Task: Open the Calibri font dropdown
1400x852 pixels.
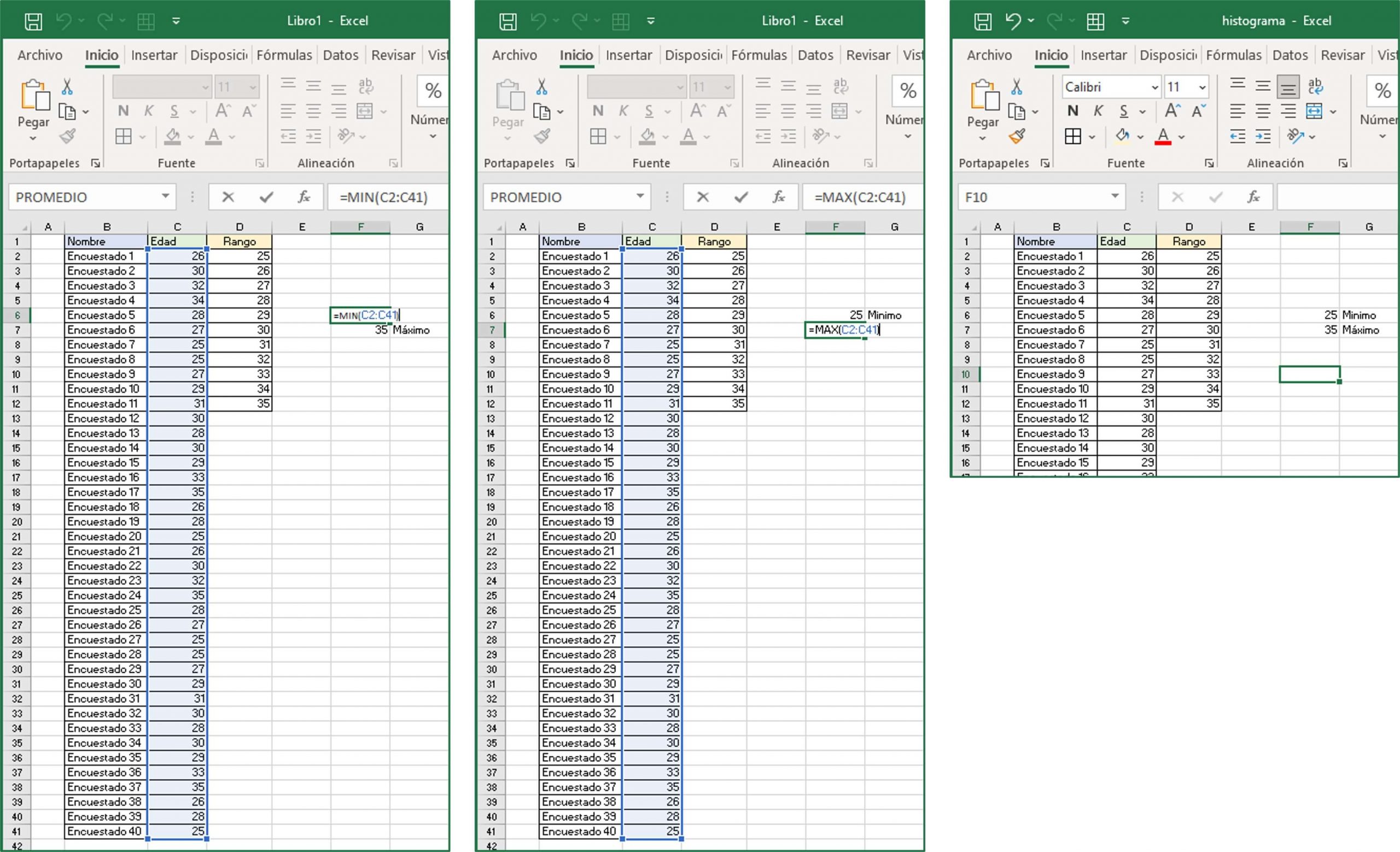Action: (x=1154, y=86)
